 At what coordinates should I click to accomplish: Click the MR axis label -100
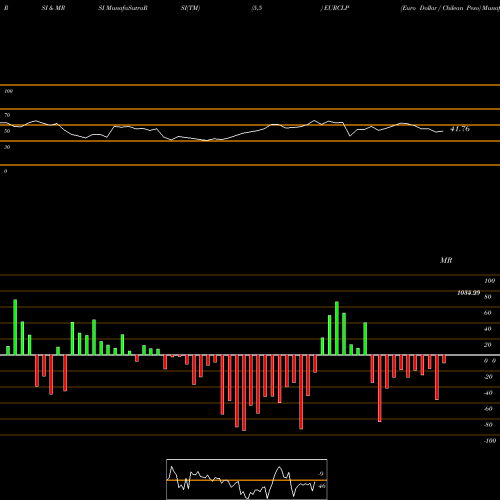click(x=490, y=441)
